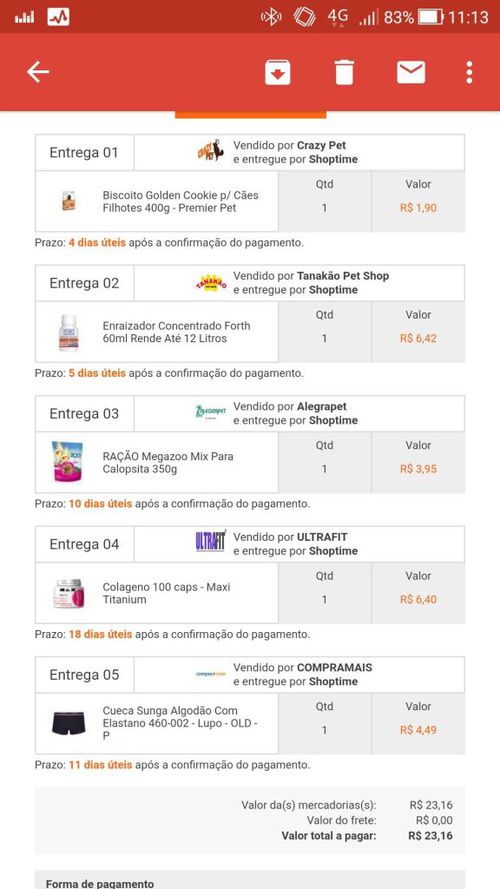Image resolution: width=500 pixels, height=889 pixels.
Task: Tap the Alegrapet seller logo
Action: pyautogui.click(x=210, y=412)
